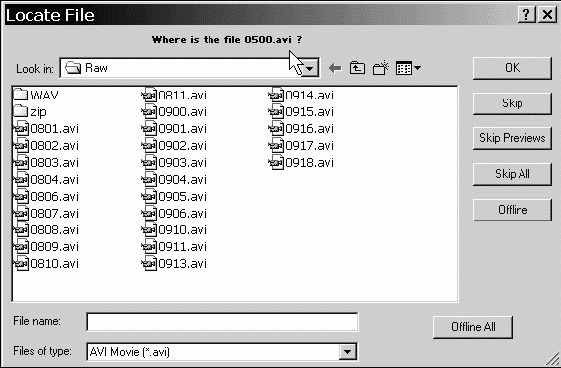Expand the Look in dropdown arrow
The image size is (561, 368).
click(310, 68)
